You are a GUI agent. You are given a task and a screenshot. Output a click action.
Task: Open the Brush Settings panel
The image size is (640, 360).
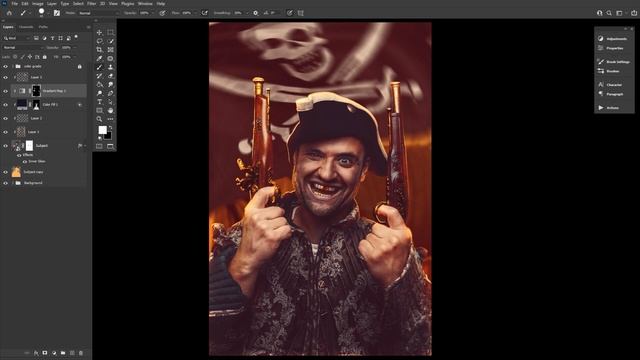click(x=614, y=62)
